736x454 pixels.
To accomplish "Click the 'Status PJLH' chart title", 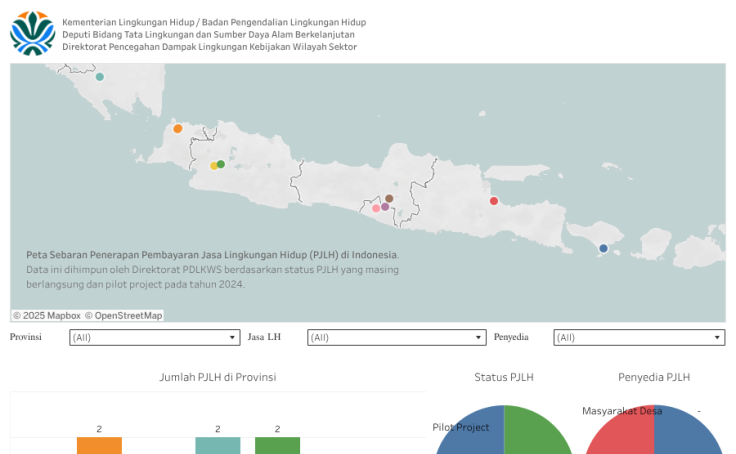I will 504,377.
